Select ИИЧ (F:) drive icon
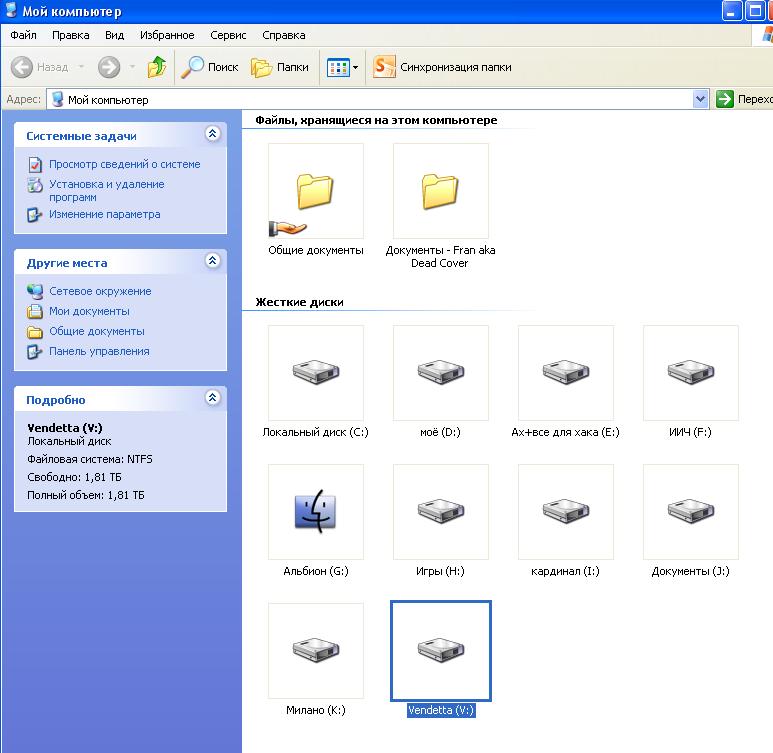The image size is (773, 753). coord(691,373)
